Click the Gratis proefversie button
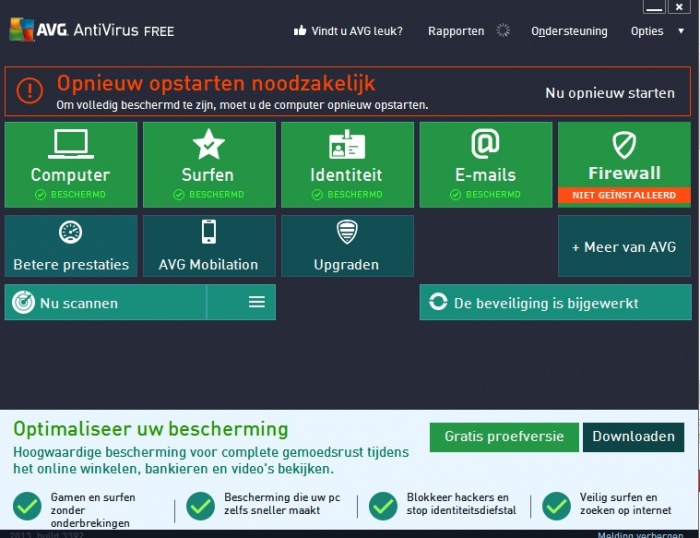The width and height of the screenshot is (700, 538). click(x=504, y=437)
